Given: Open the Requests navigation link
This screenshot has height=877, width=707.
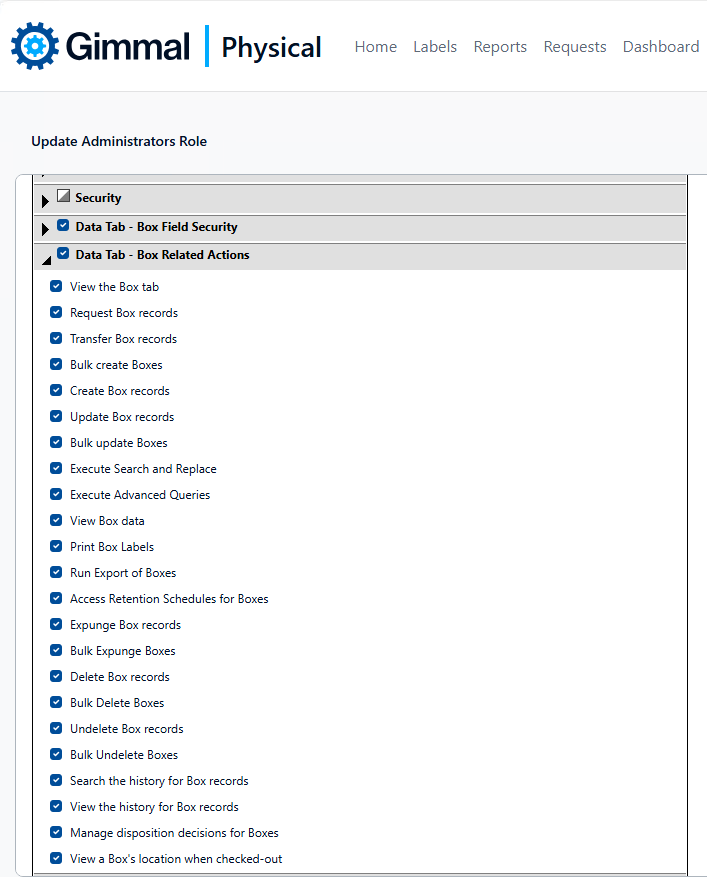Looking at the screenshot, I should pos(575,47).
